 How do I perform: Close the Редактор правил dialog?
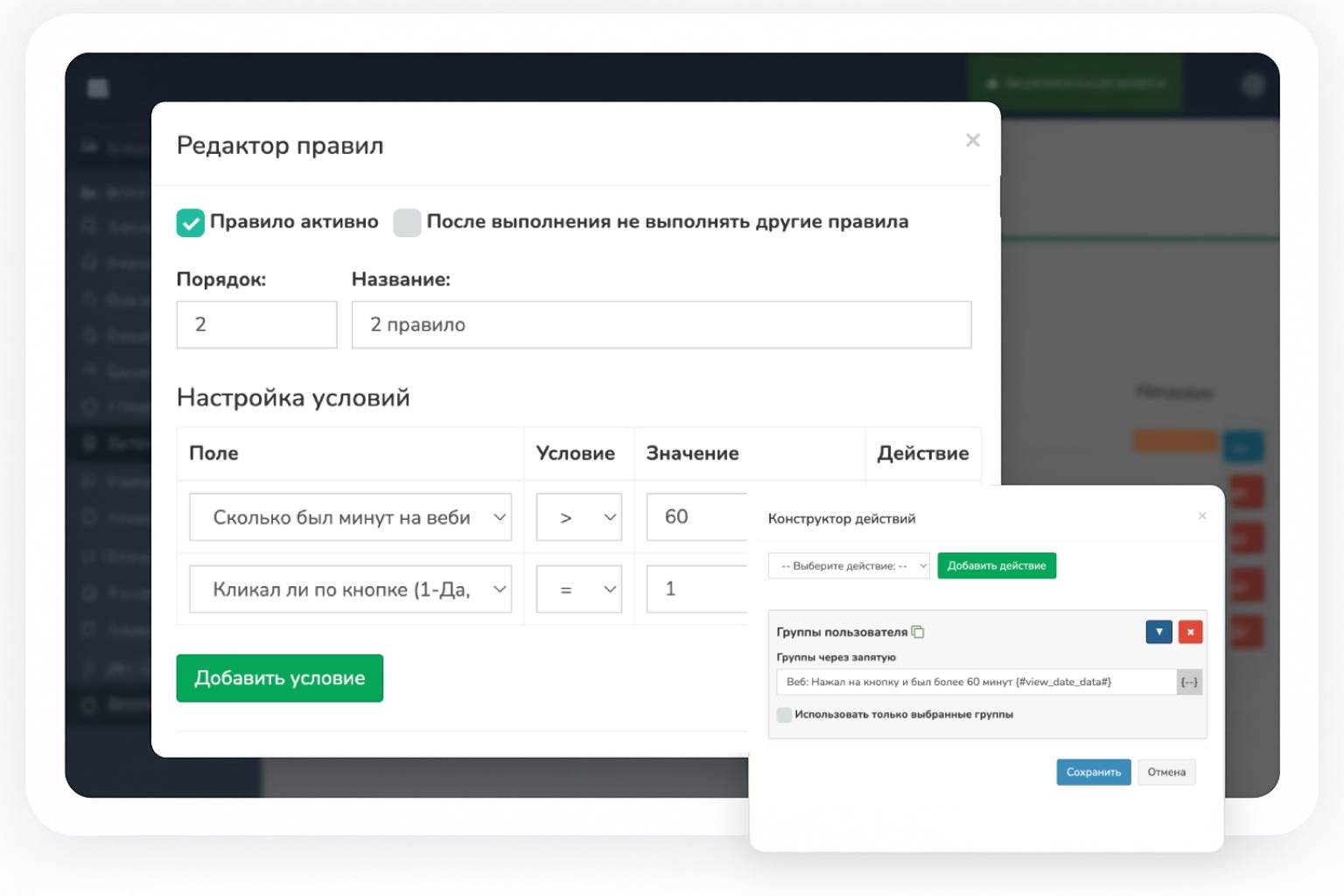972,140
